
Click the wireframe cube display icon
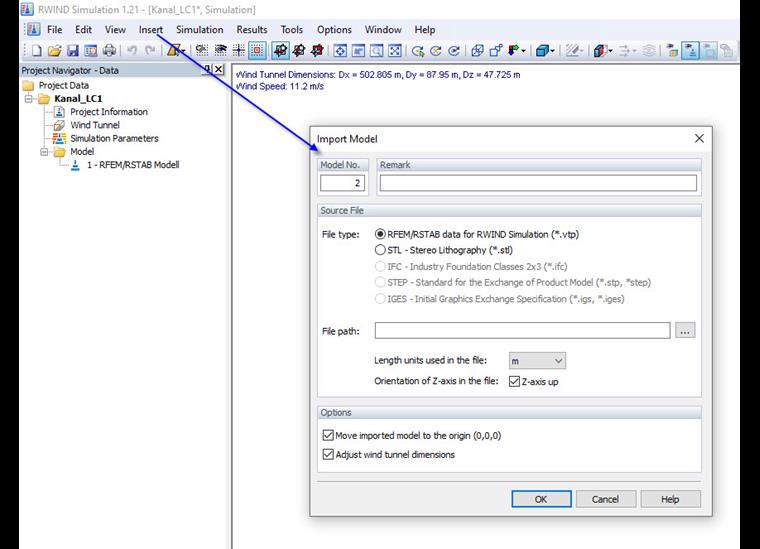click(x=477, y=50)
